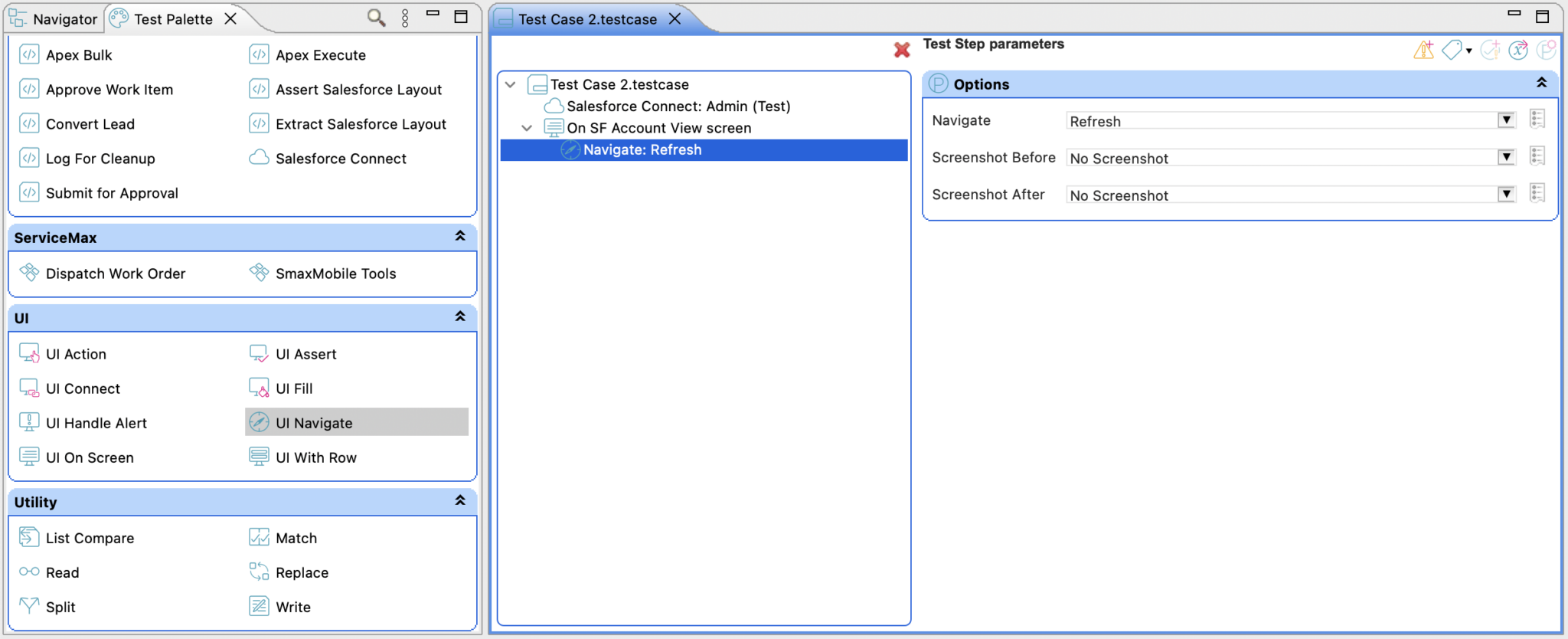This screenshot has width=1568, height=639.
Task: Select UI Fill test step
Action: [281, 388]
